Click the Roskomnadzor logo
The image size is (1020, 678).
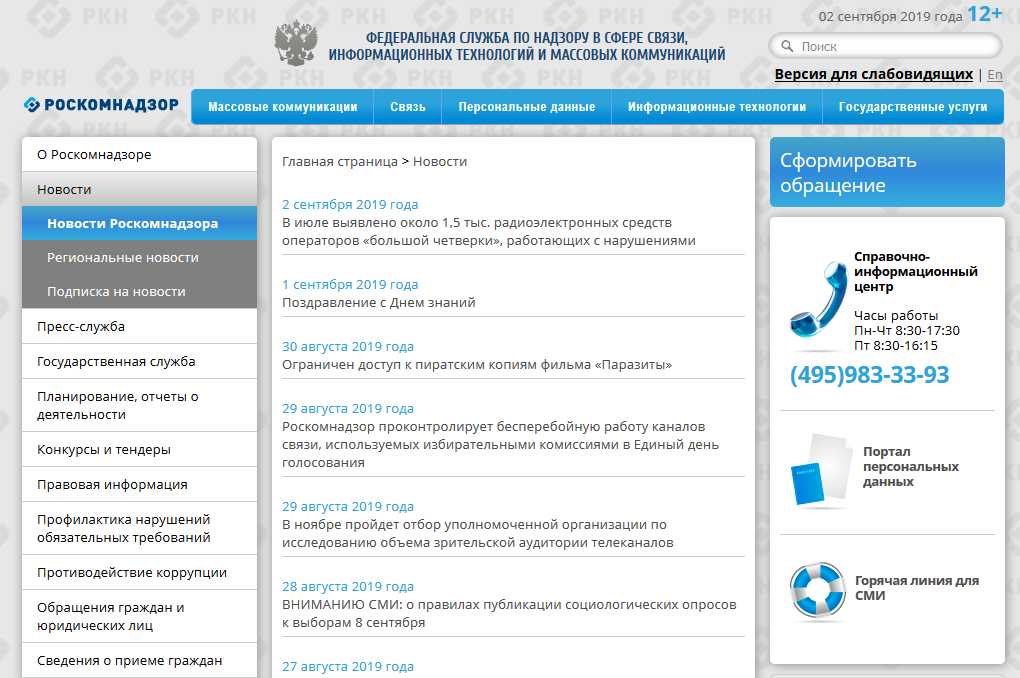(x=101, y=105)
